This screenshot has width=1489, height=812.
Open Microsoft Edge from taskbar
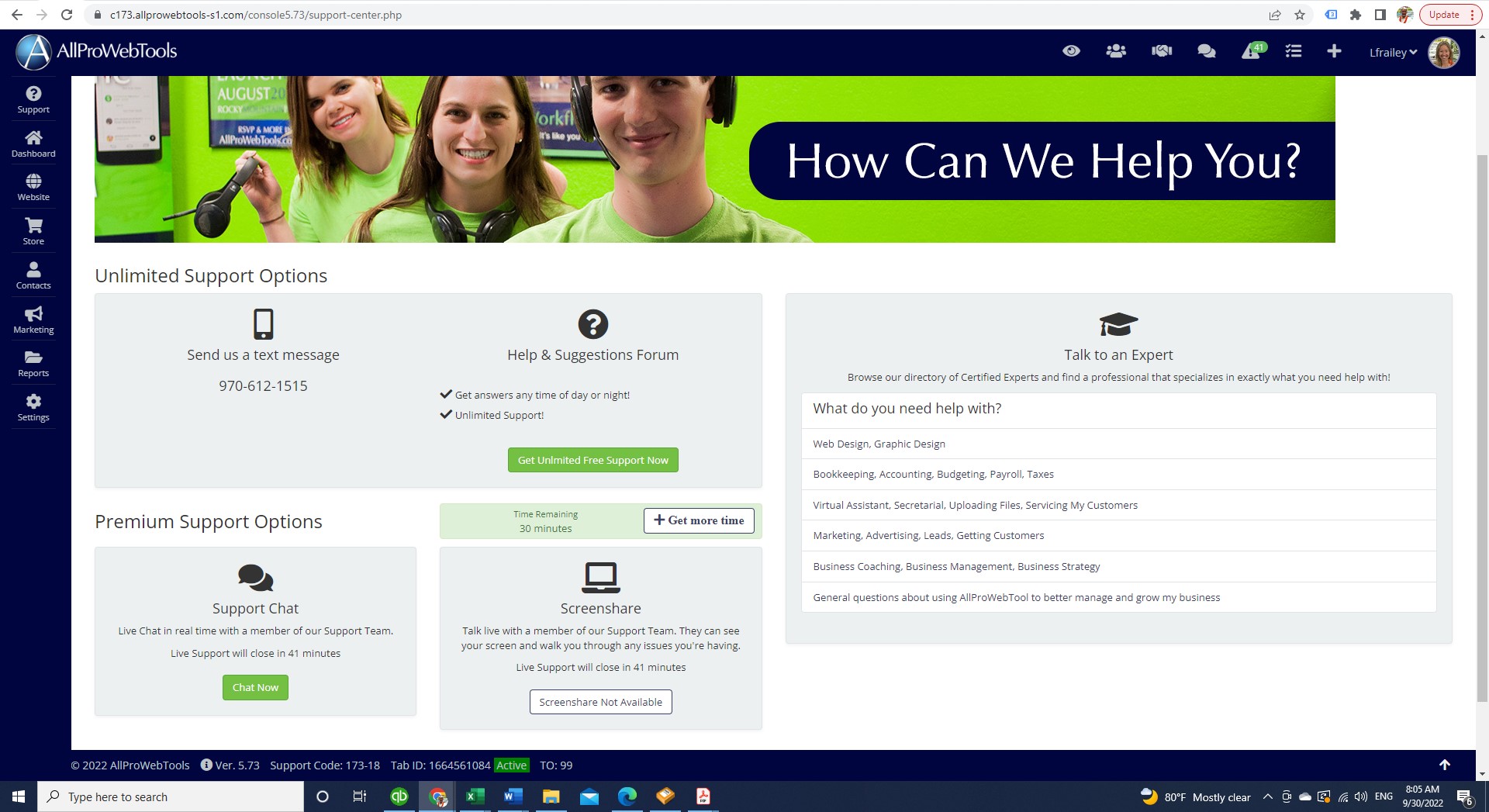tap(627, 796)
